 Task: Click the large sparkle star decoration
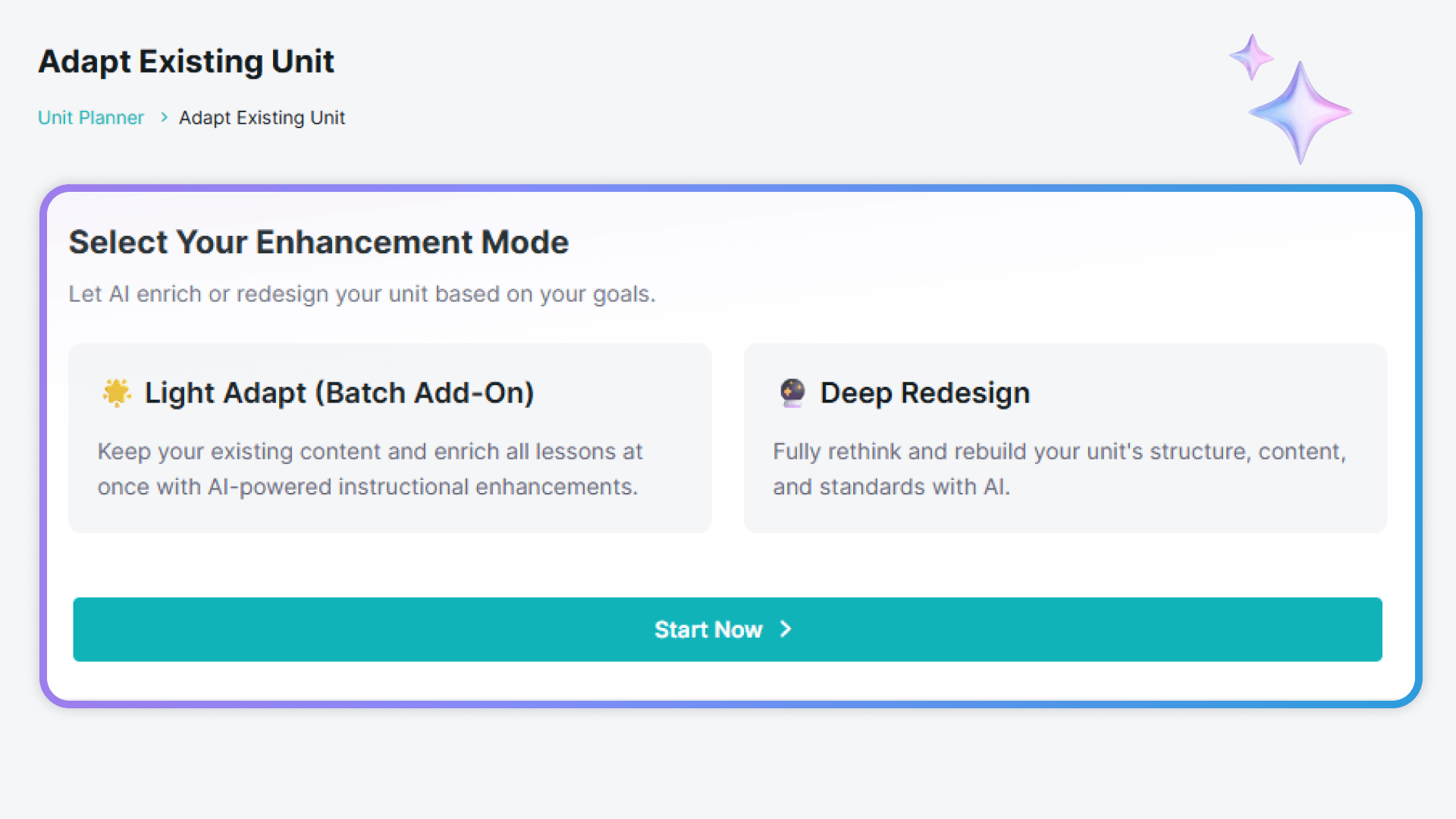click(x=1300, y=112)
